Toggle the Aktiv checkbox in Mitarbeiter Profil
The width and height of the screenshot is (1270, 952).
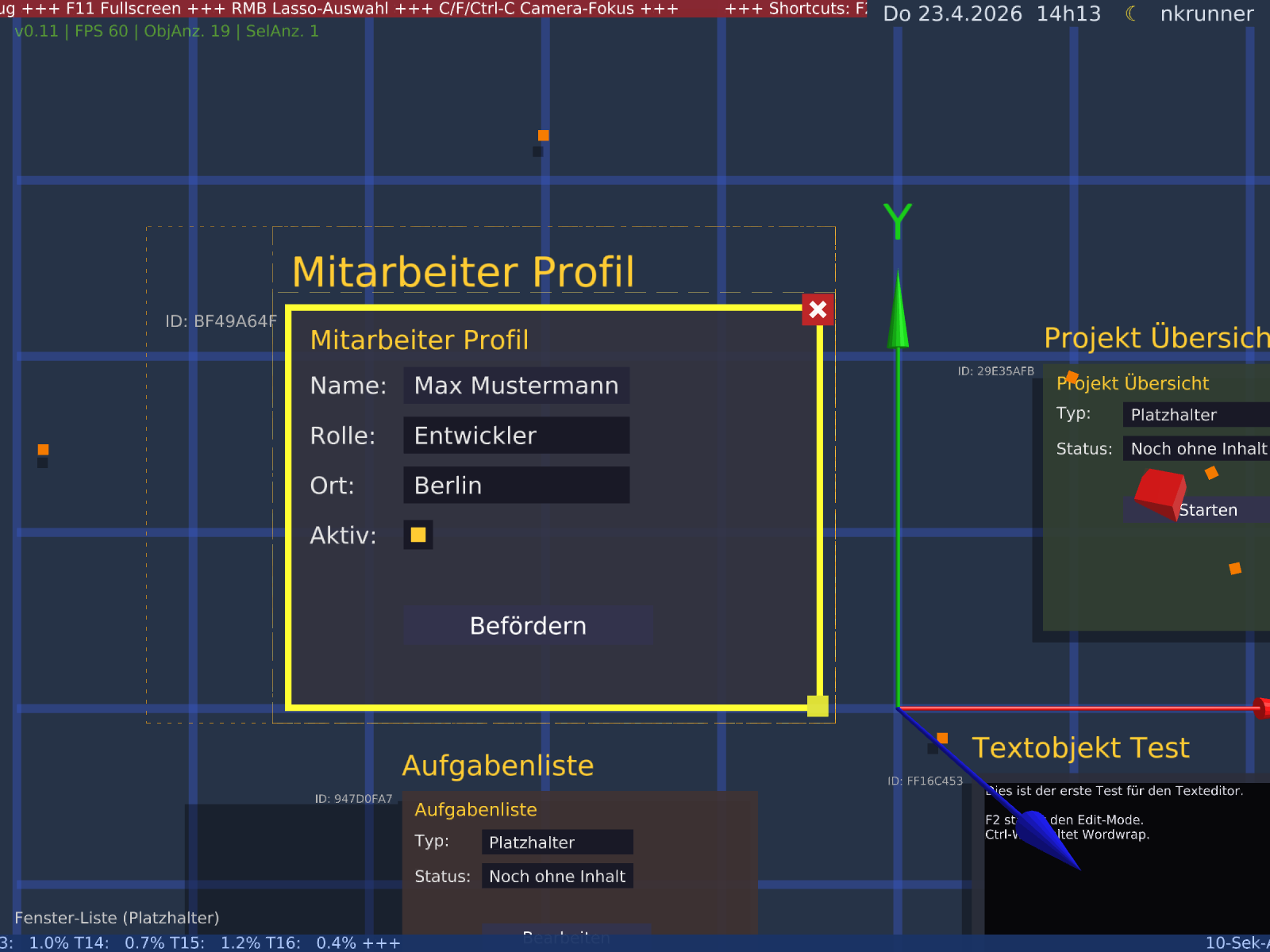(418, 535)
